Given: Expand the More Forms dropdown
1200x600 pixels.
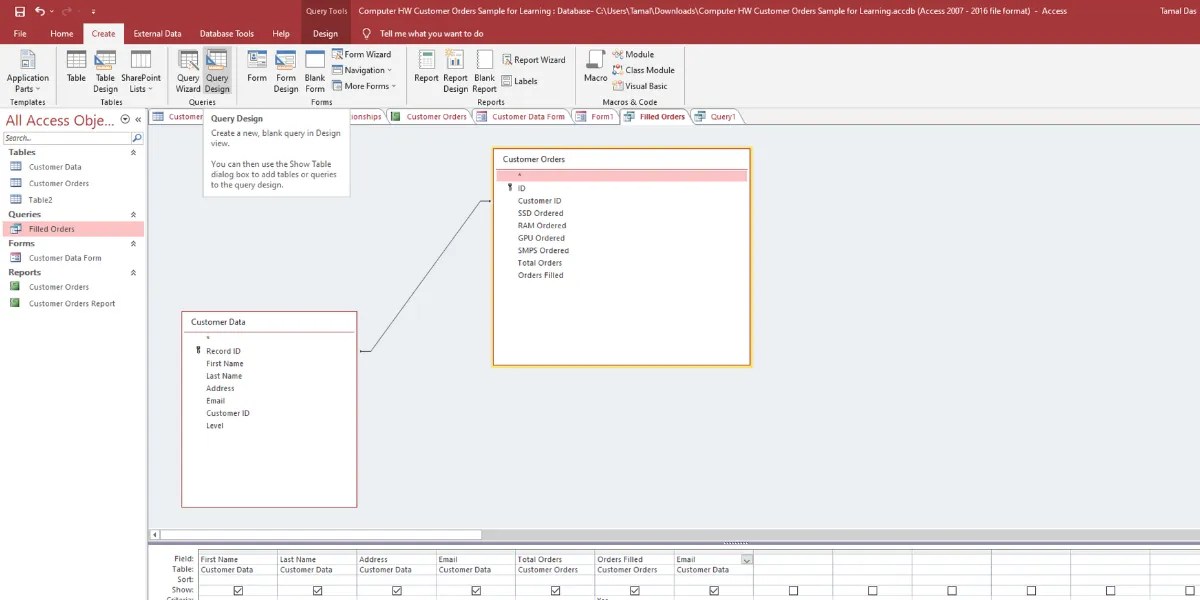Looking at the screenshot, I should [x=364, y=86].
